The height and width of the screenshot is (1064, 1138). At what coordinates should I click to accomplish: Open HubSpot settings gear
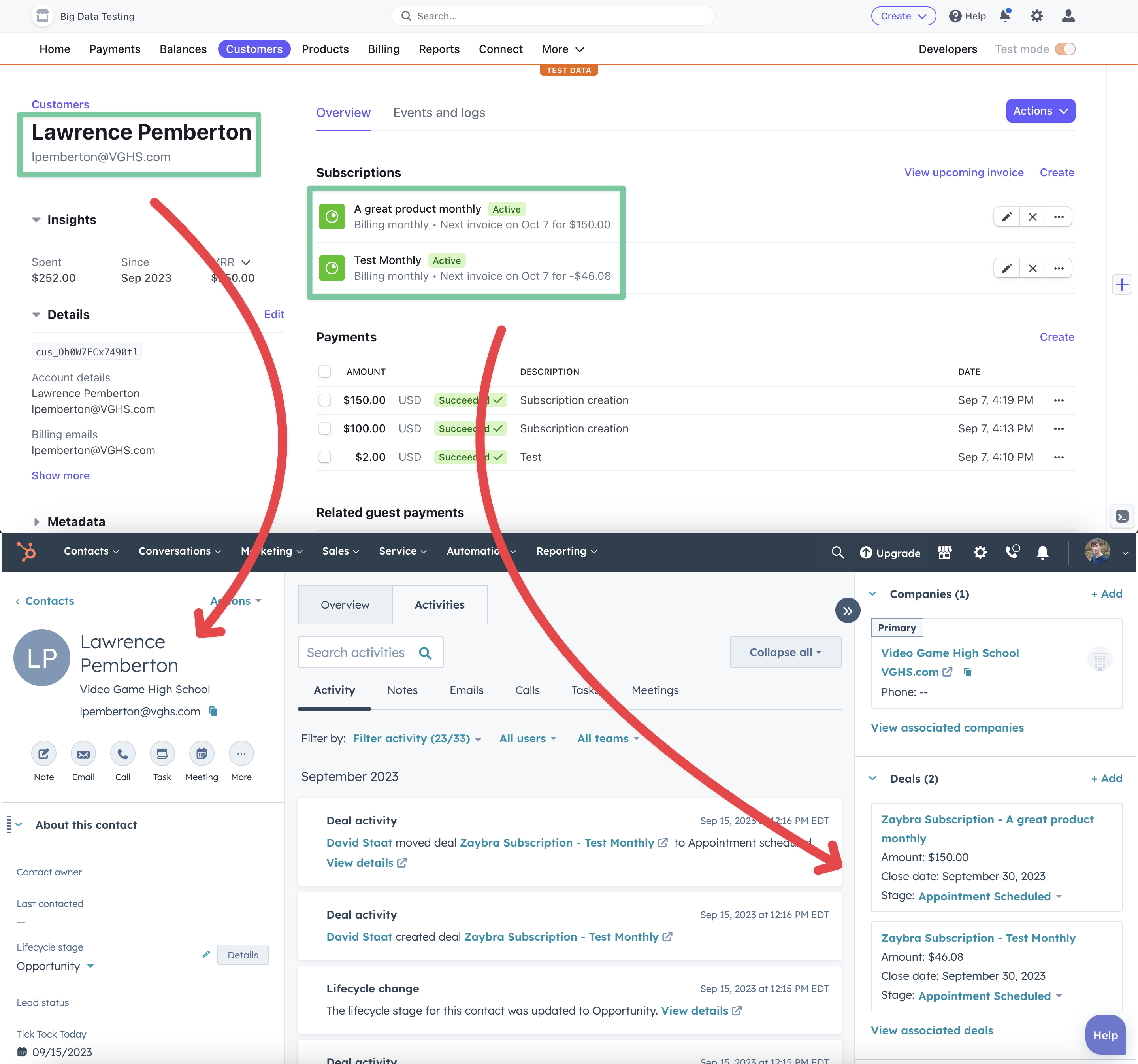pos(980,552)
